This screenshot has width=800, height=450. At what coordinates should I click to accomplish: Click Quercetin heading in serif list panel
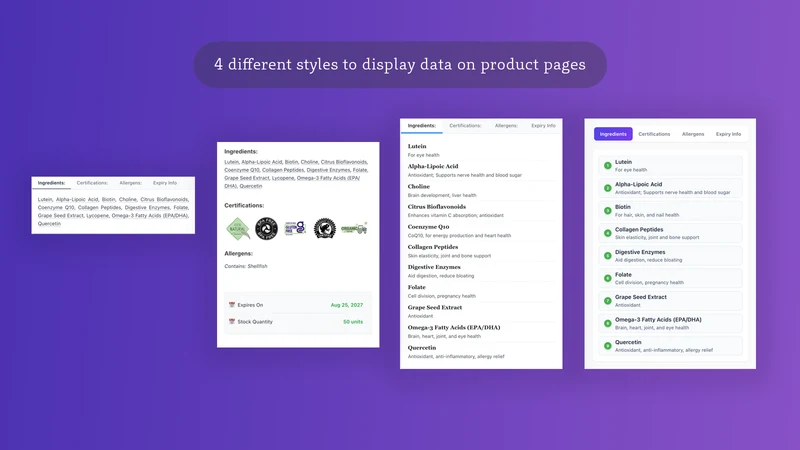pyautogui.click(x=421, y=347)
